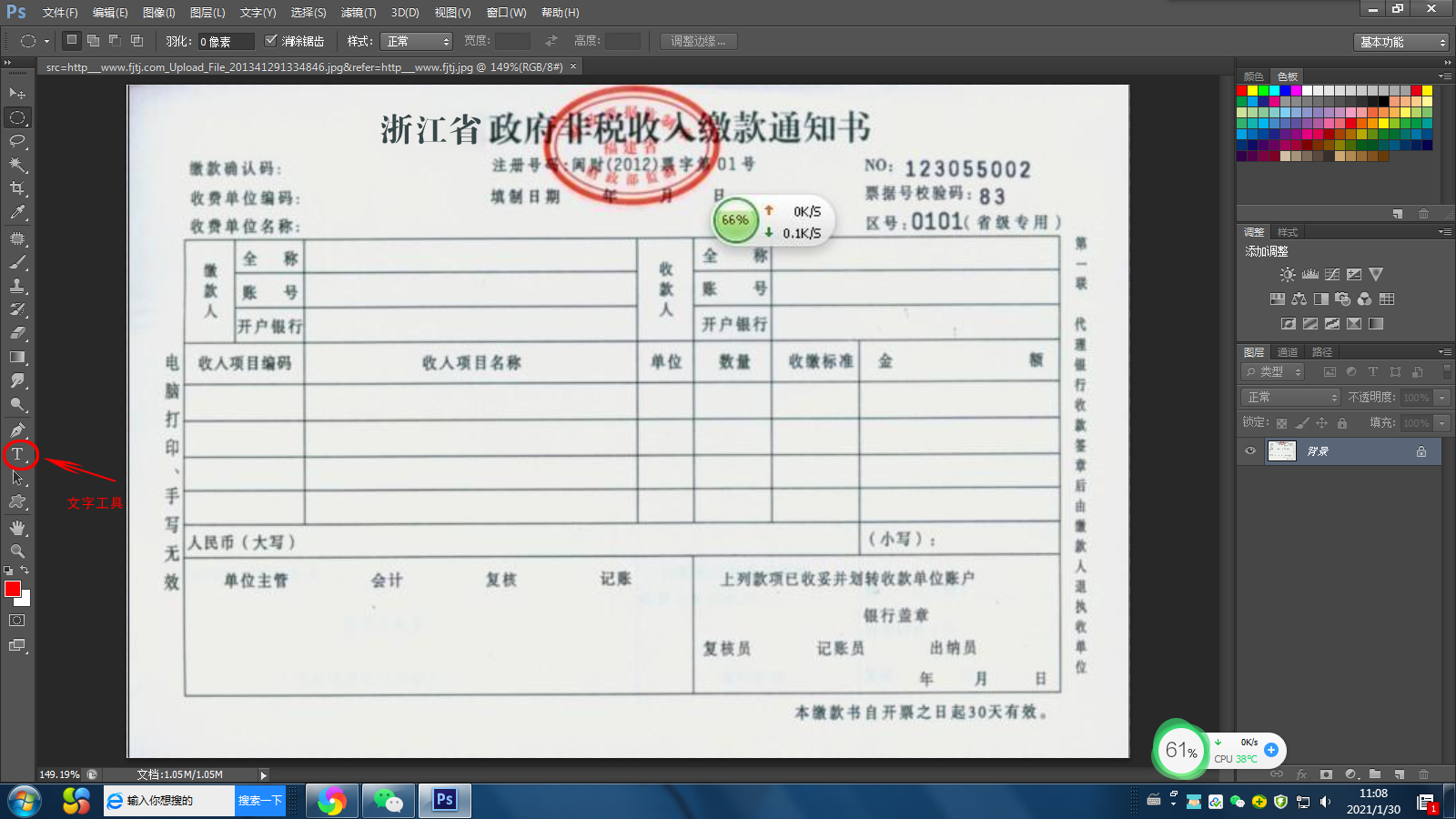This screenshot has width=1456, height=819.
Task: Toggle lock image pixels brush icon
Action: coord(1302,423)
